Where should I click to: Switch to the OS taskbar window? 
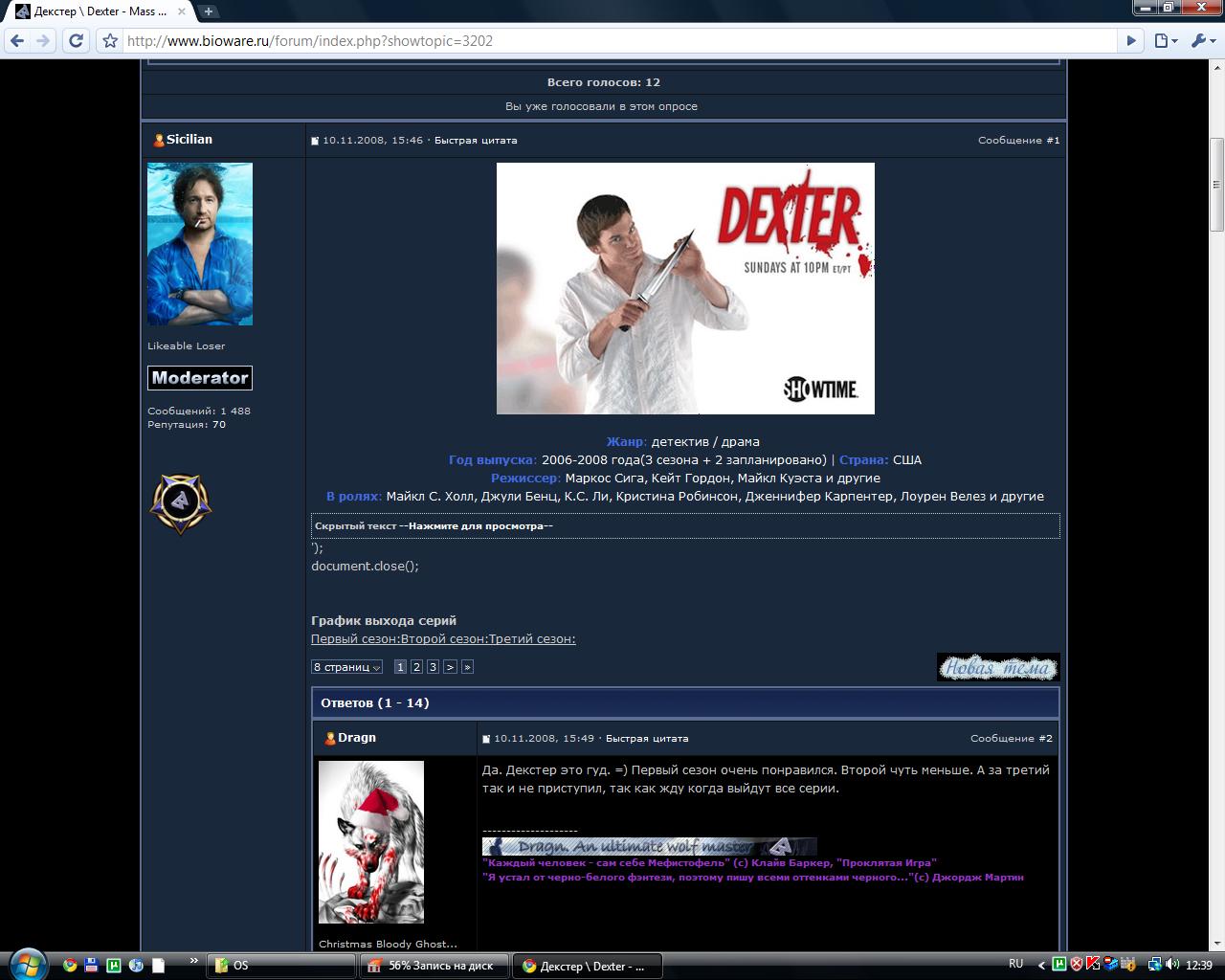pos(280,966)
